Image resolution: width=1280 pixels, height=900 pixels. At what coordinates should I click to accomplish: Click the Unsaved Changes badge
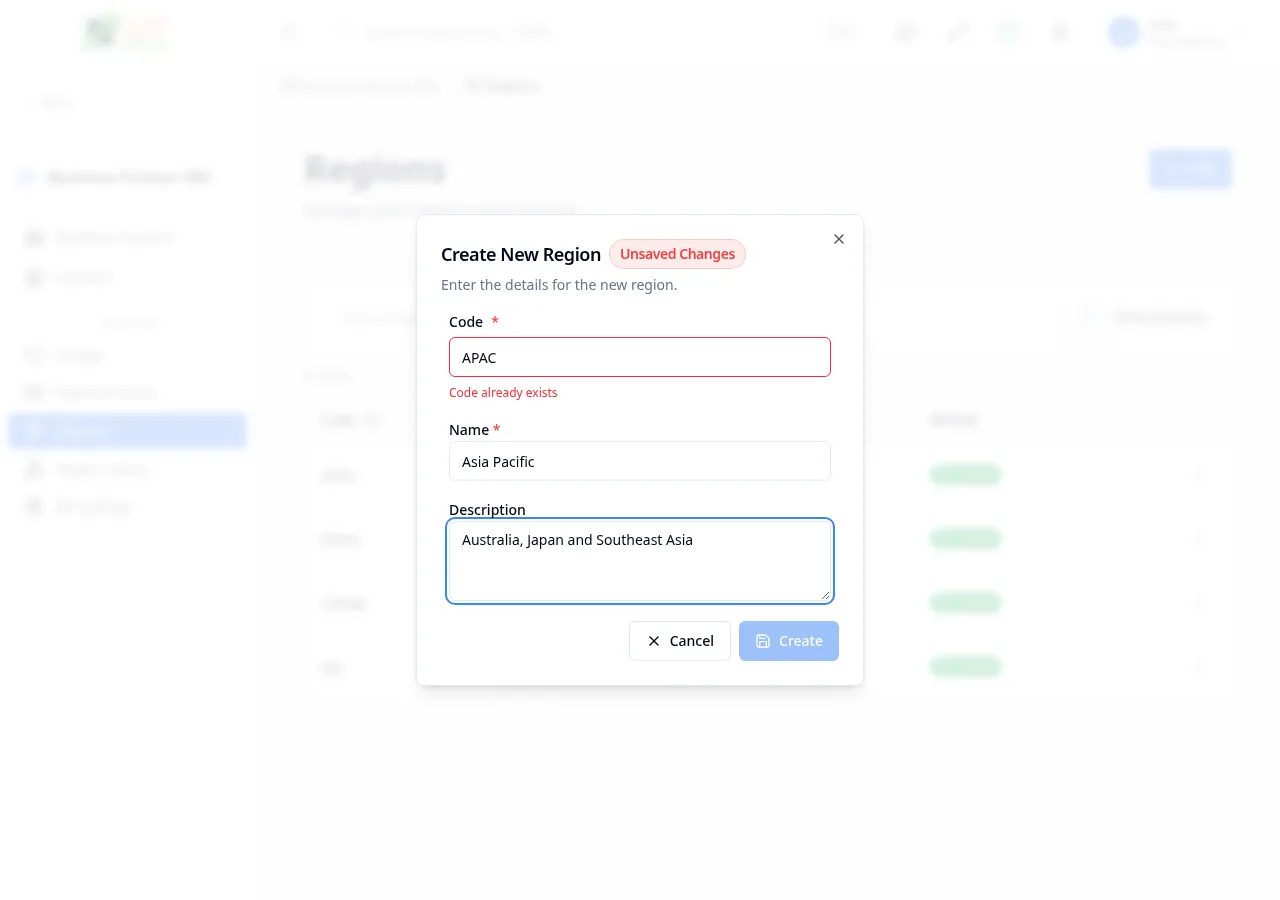pyautogui.click(x=677, y=254)
